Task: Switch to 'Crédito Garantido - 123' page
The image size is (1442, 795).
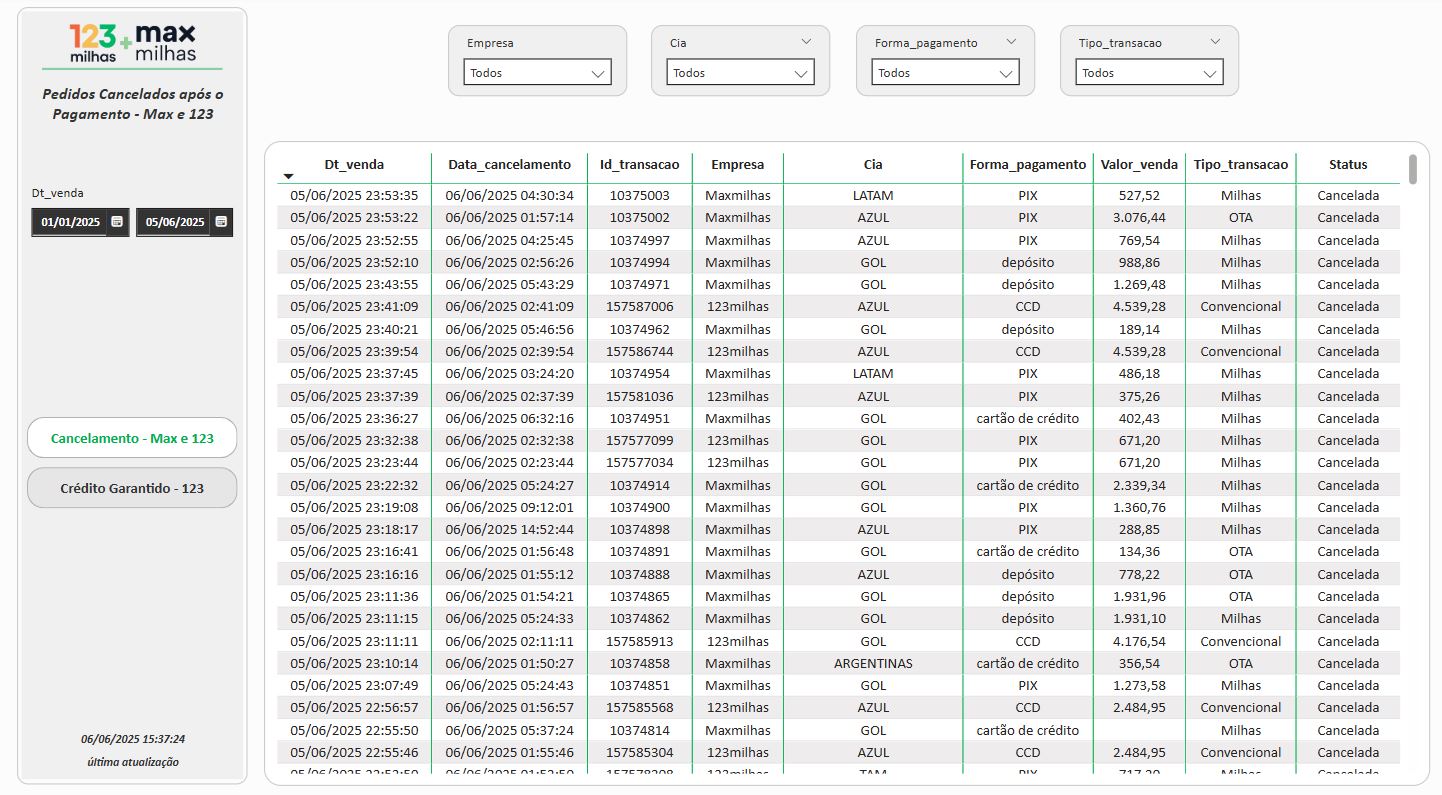Action: (x=132, y=488)
